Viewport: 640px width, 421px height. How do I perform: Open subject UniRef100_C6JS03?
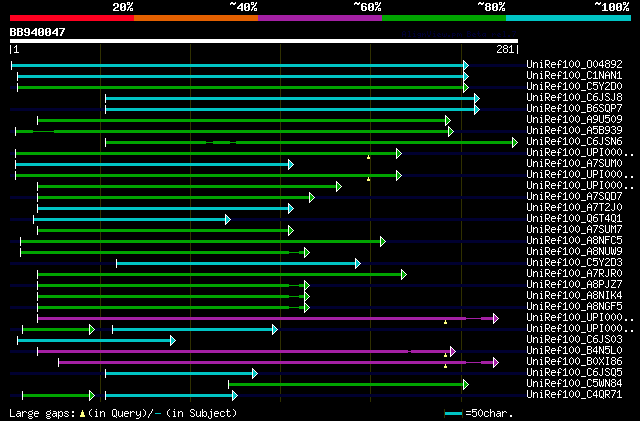point(574,339)
